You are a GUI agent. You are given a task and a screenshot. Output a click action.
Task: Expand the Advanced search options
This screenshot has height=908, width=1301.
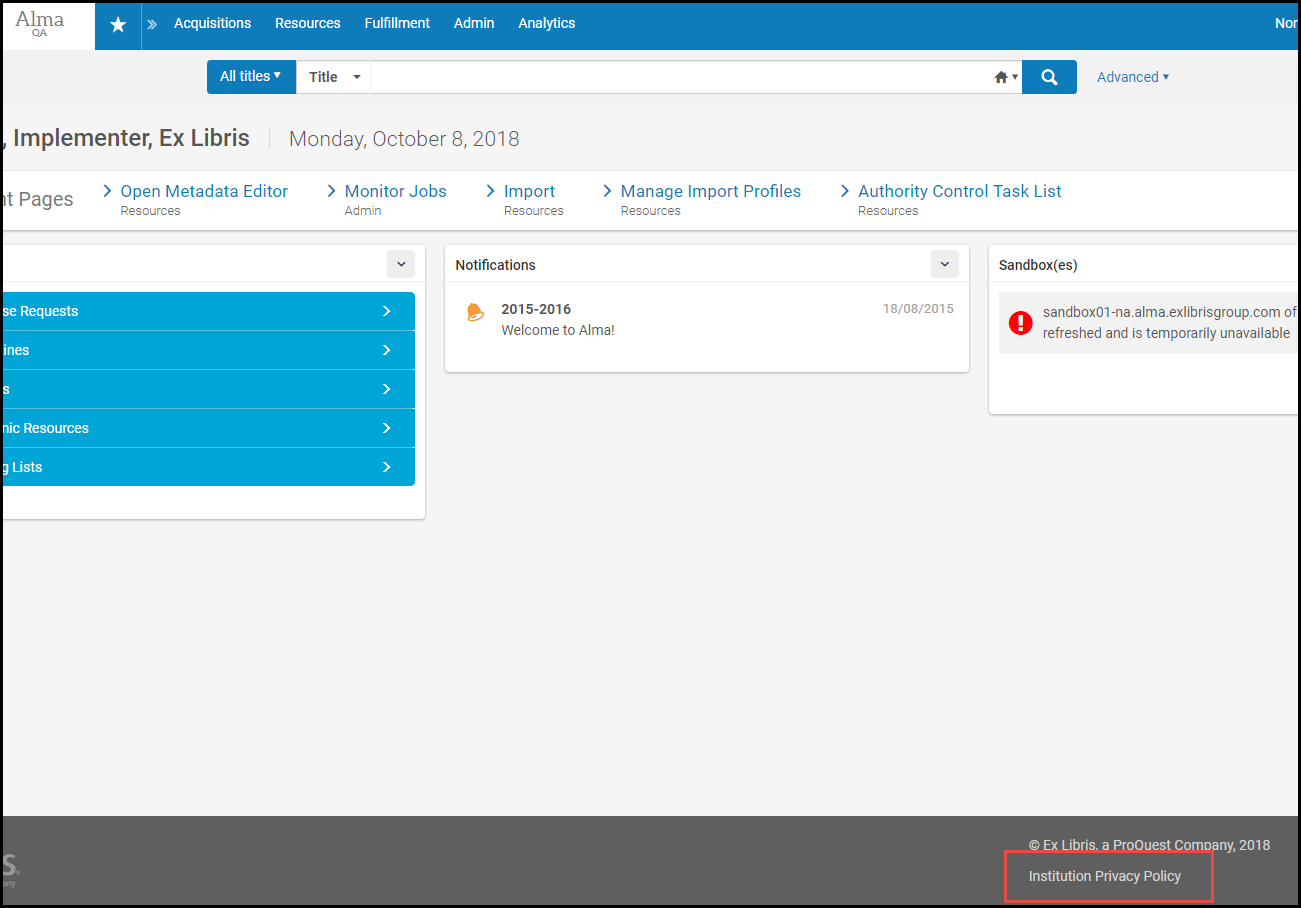(x=1133, y=77)
